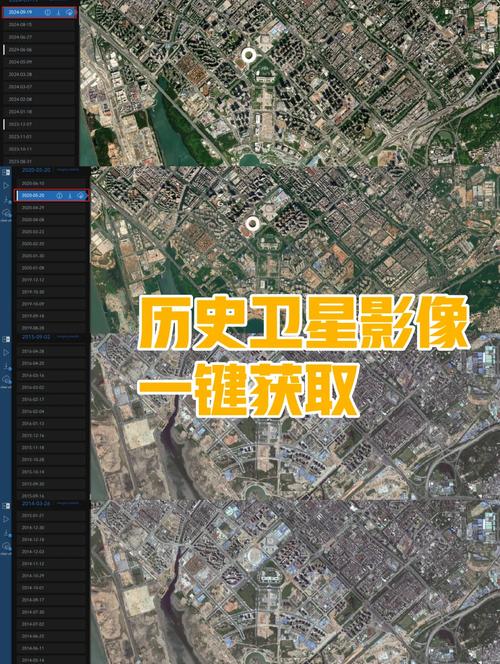
Task: Select the 2019-12-12 imagery date
Action: [x=52, y=280]
